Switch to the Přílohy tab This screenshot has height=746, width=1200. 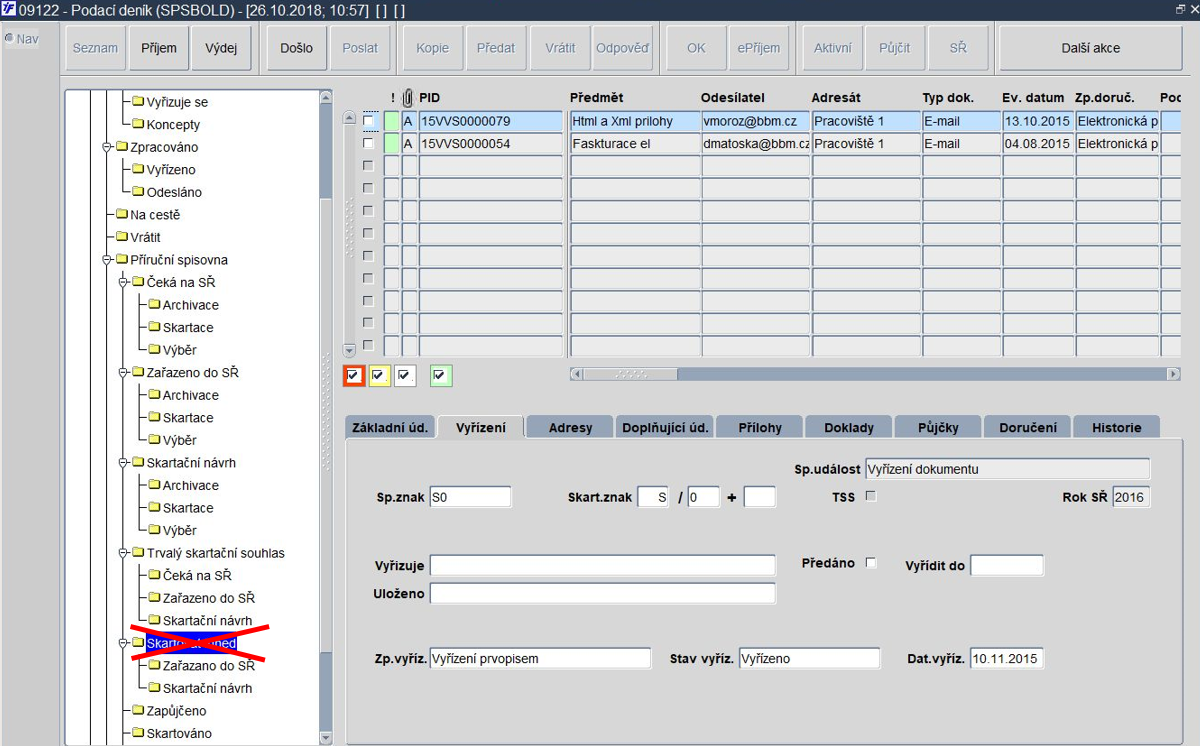click(x=760, y=427)
